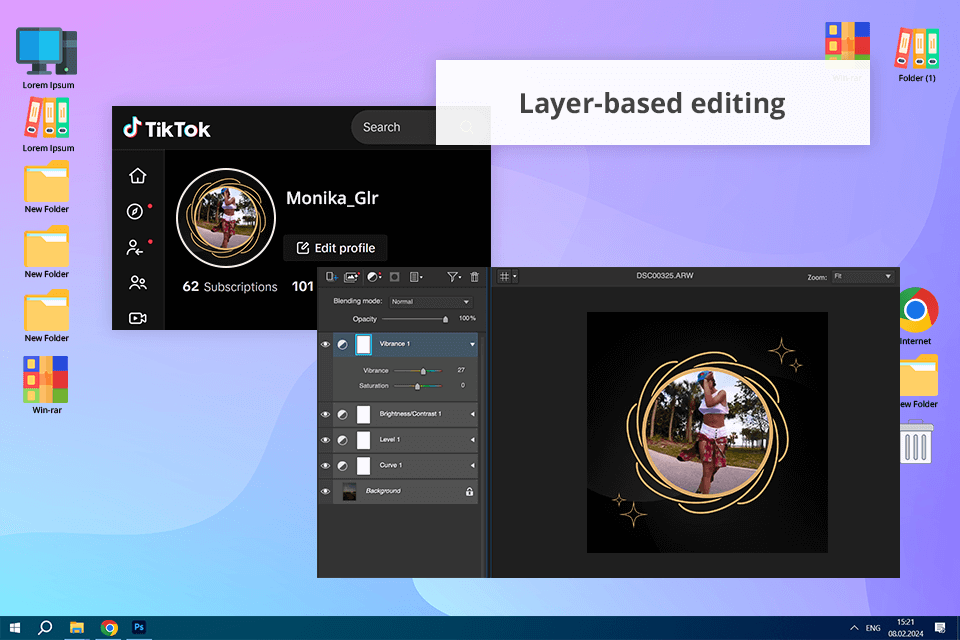Click the Vibrance value 27

[x=461, y=370]
